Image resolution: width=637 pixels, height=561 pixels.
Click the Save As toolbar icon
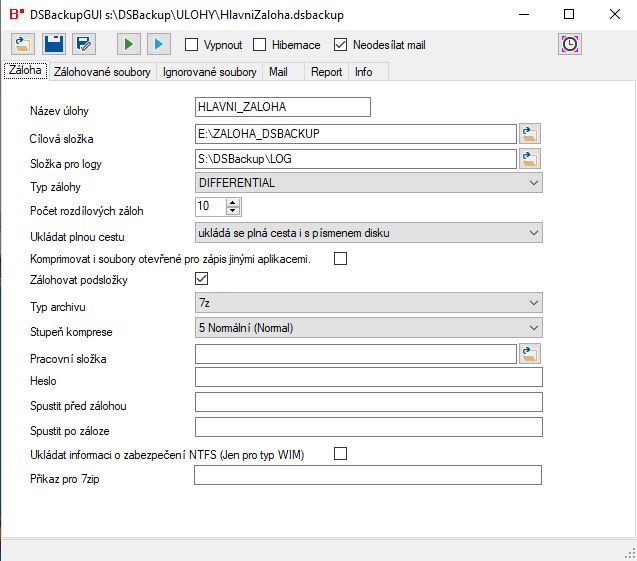coord(84,44)
